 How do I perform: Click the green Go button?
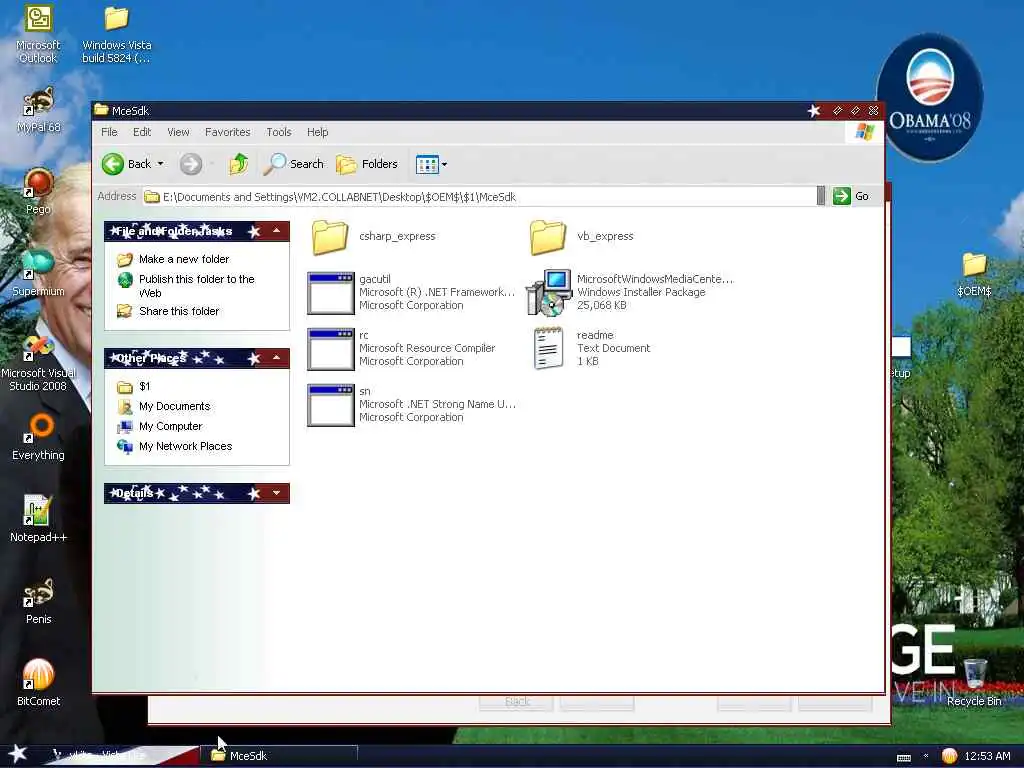click(x=851, y=196)
